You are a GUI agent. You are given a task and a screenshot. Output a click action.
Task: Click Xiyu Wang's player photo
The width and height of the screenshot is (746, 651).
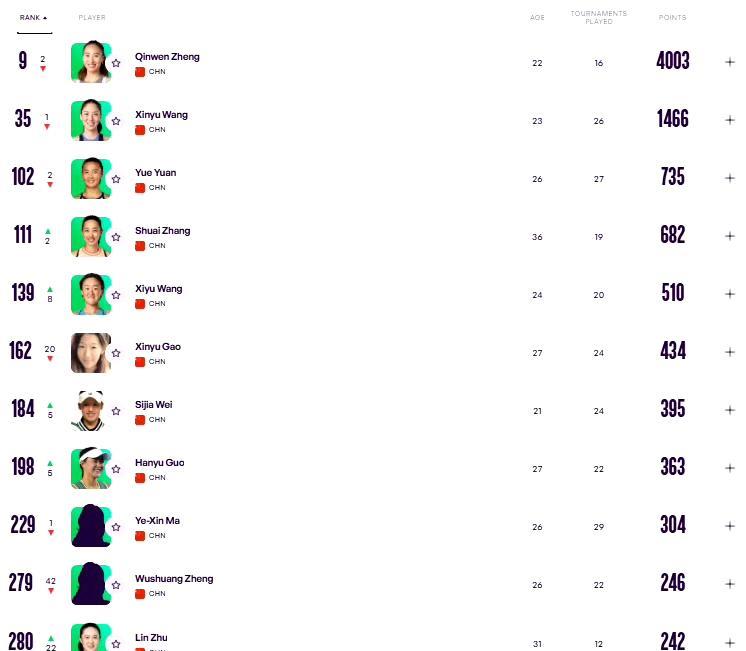(90, 294)
